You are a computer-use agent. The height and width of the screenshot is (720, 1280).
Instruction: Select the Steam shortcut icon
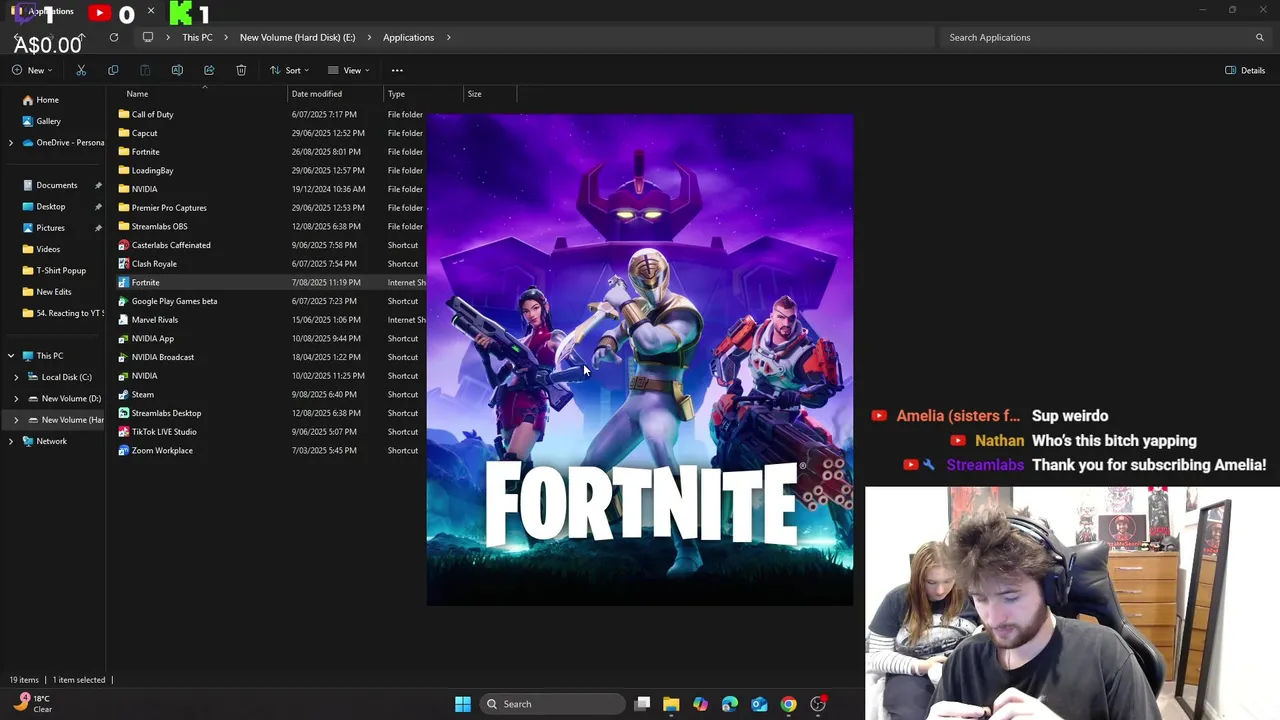coord(124,394)
